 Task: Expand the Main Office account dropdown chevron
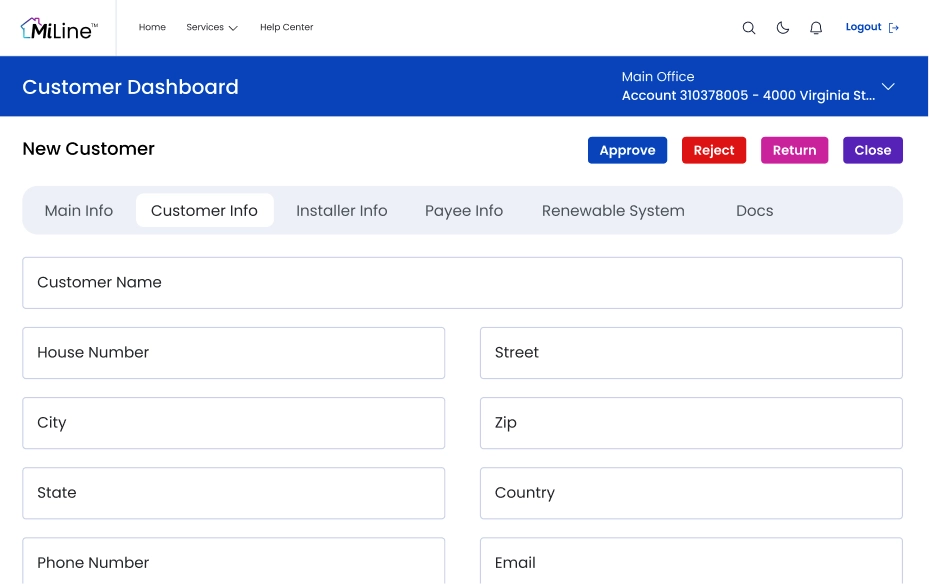click(888, 86)
